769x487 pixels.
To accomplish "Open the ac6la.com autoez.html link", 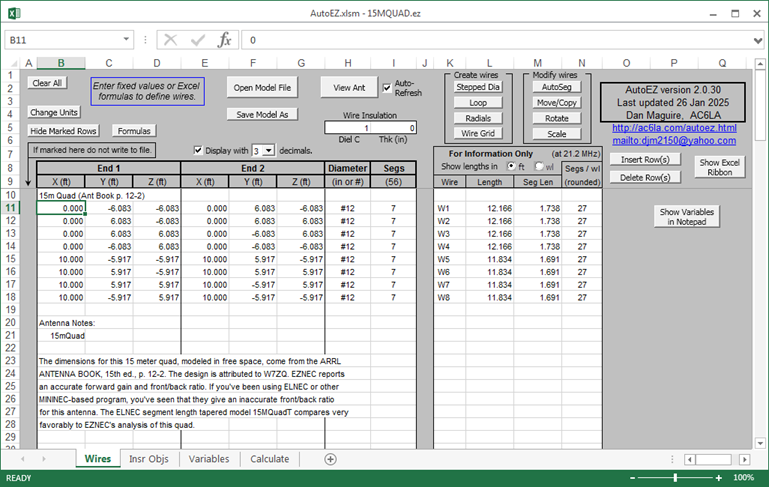I will tap(673, 128).
